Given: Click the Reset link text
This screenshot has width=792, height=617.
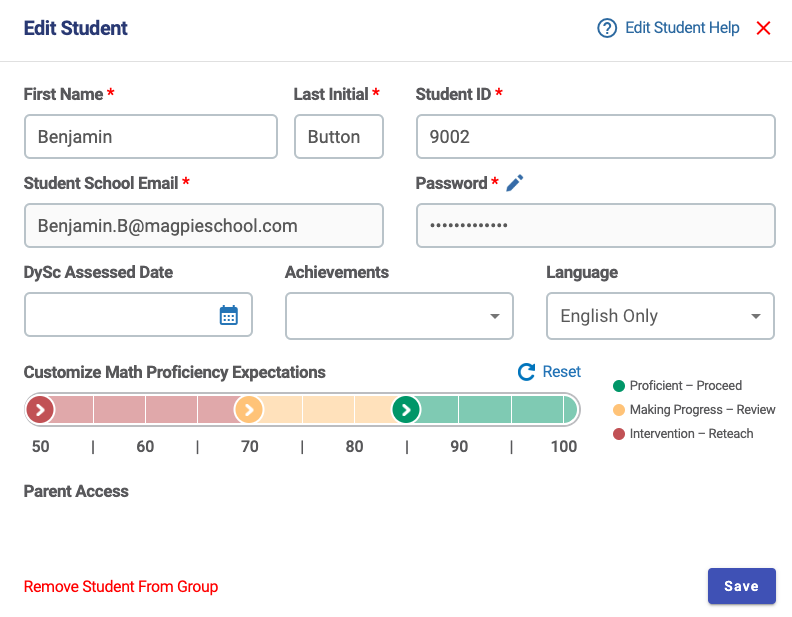Looking at the screenshot, I should coord(561,372).
